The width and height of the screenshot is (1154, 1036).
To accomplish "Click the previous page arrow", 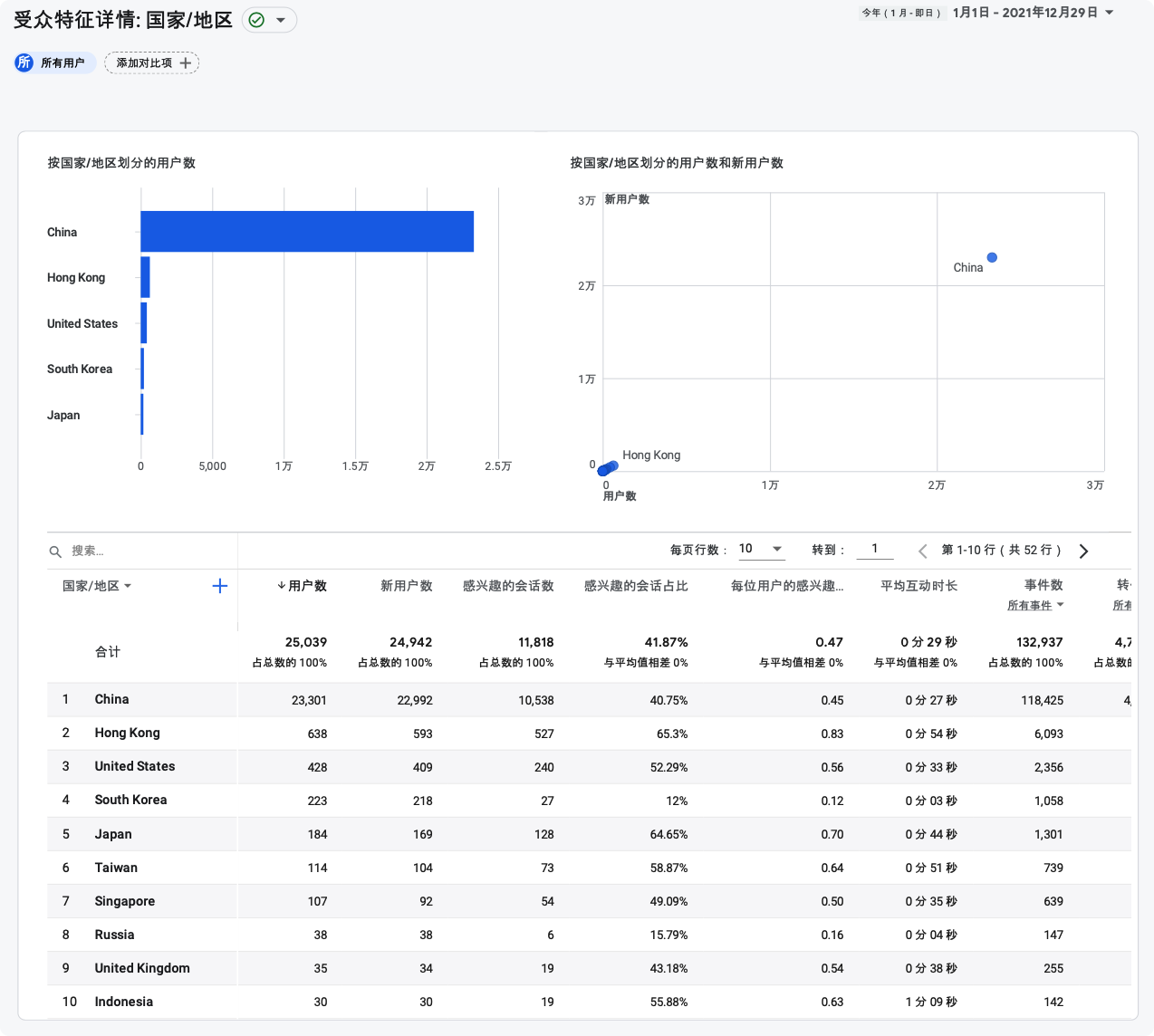I will (922, 551).
